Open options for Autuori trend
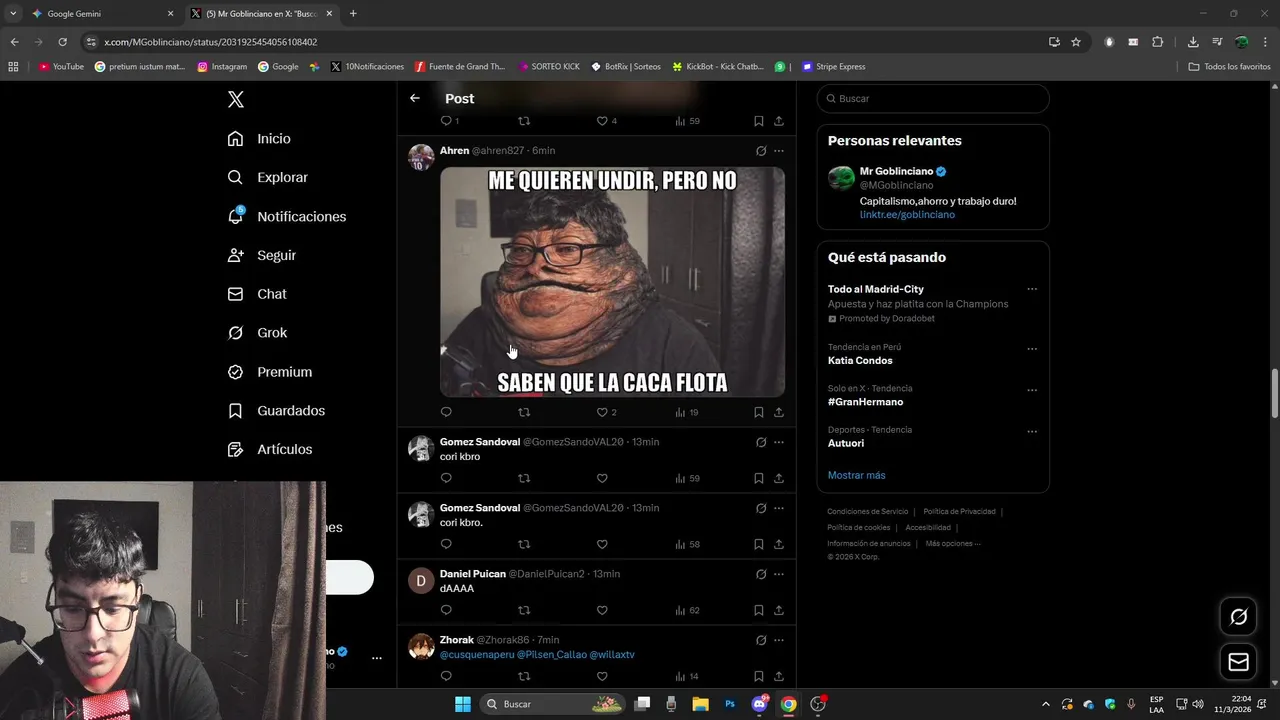 (x=1032, y=431)
